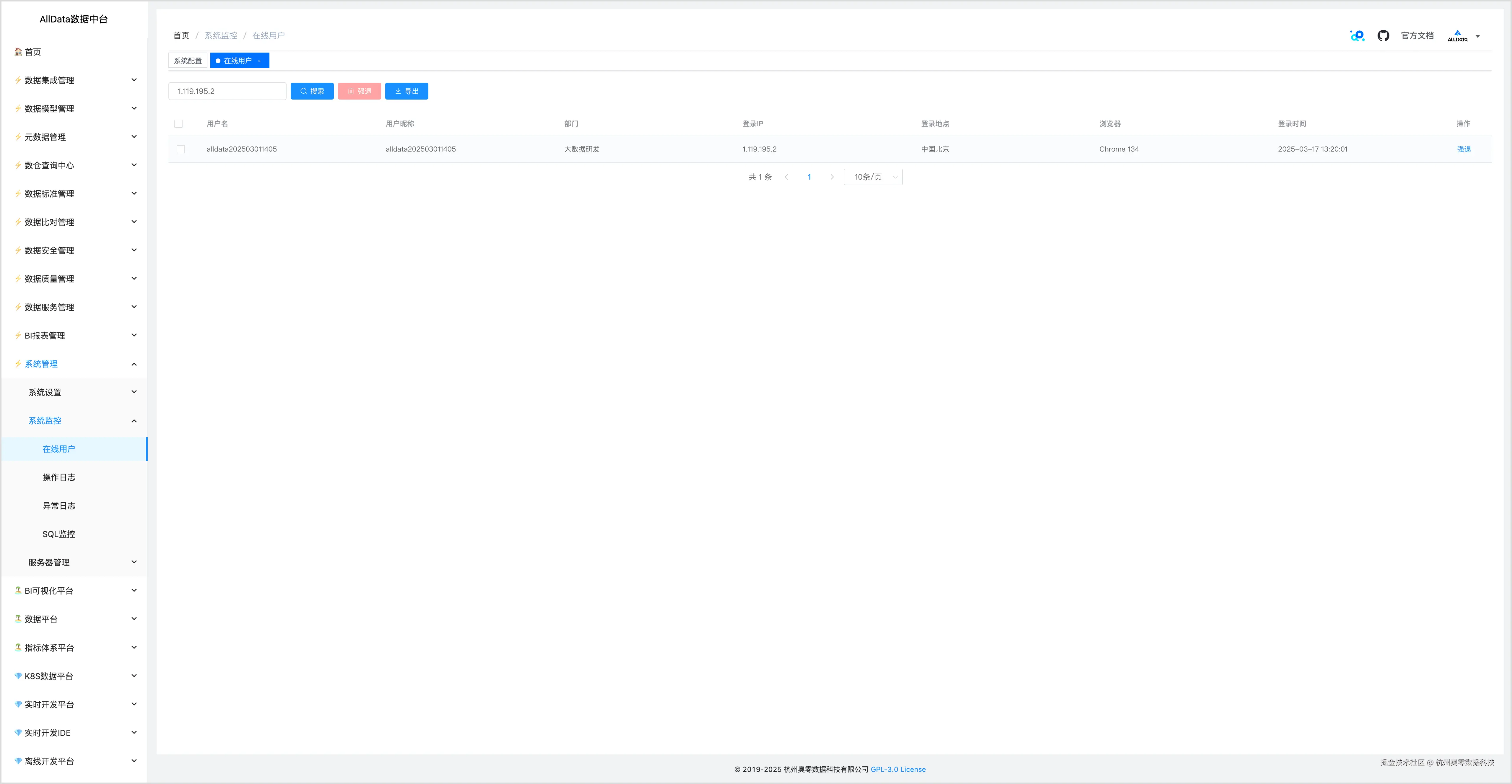
Task: Click the blue AllData logo icon in header
Action: (x=1357, y=36)
